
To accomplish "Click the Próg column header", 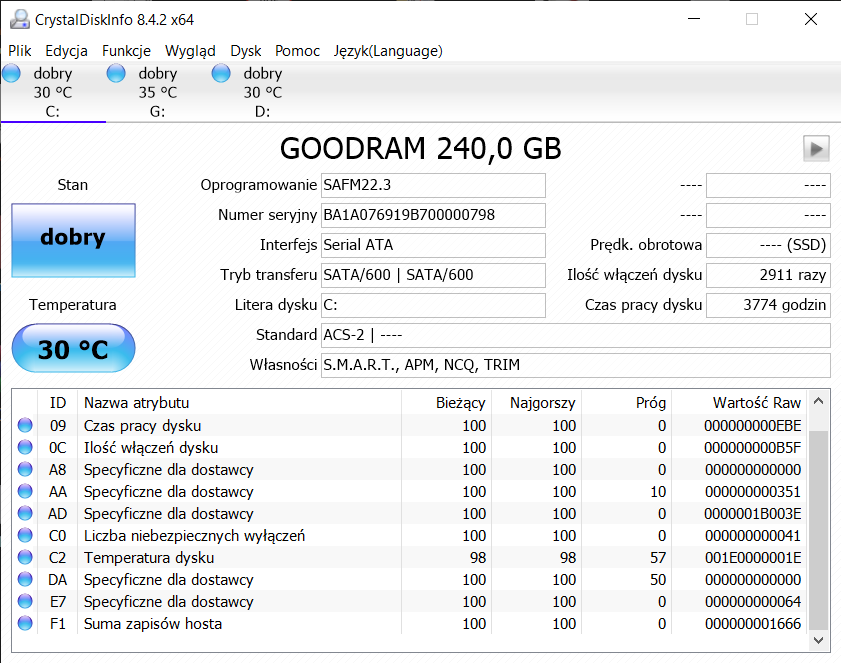I will [626, 402].
